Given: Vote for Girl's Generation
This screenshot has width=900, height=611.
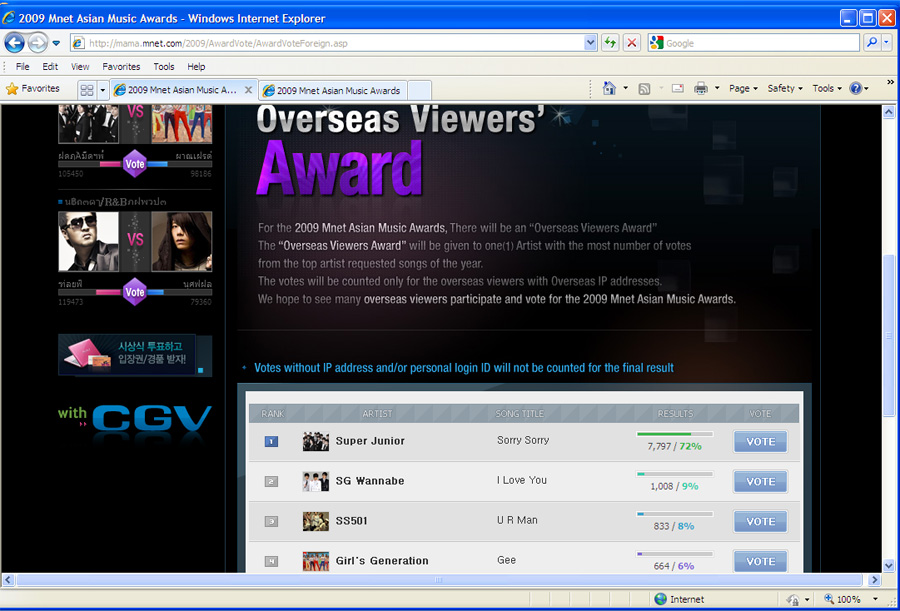Looking at the screenshot, I should (x=761, y=562).
